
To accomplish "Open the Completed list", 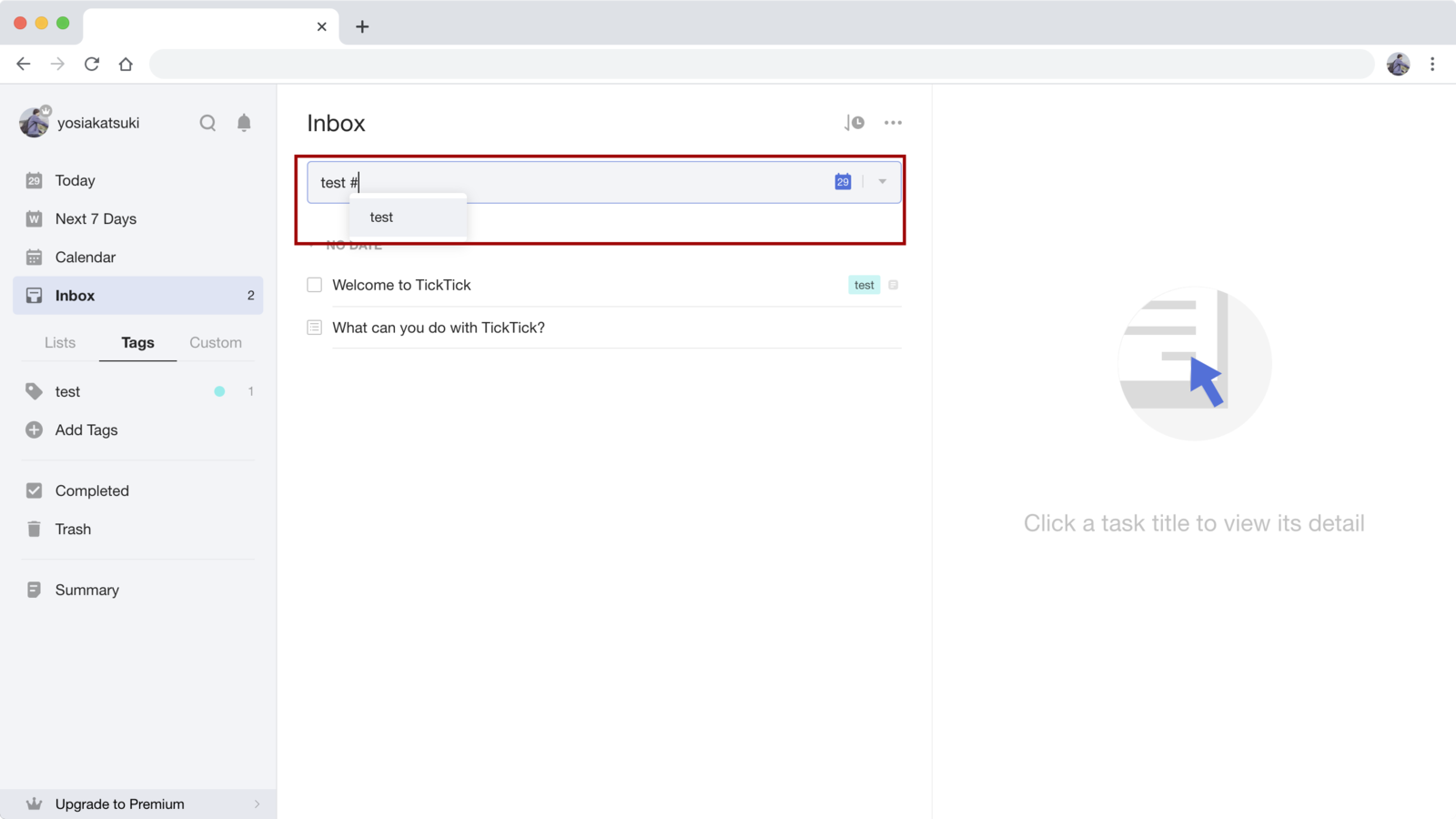I will pos(138,490).
